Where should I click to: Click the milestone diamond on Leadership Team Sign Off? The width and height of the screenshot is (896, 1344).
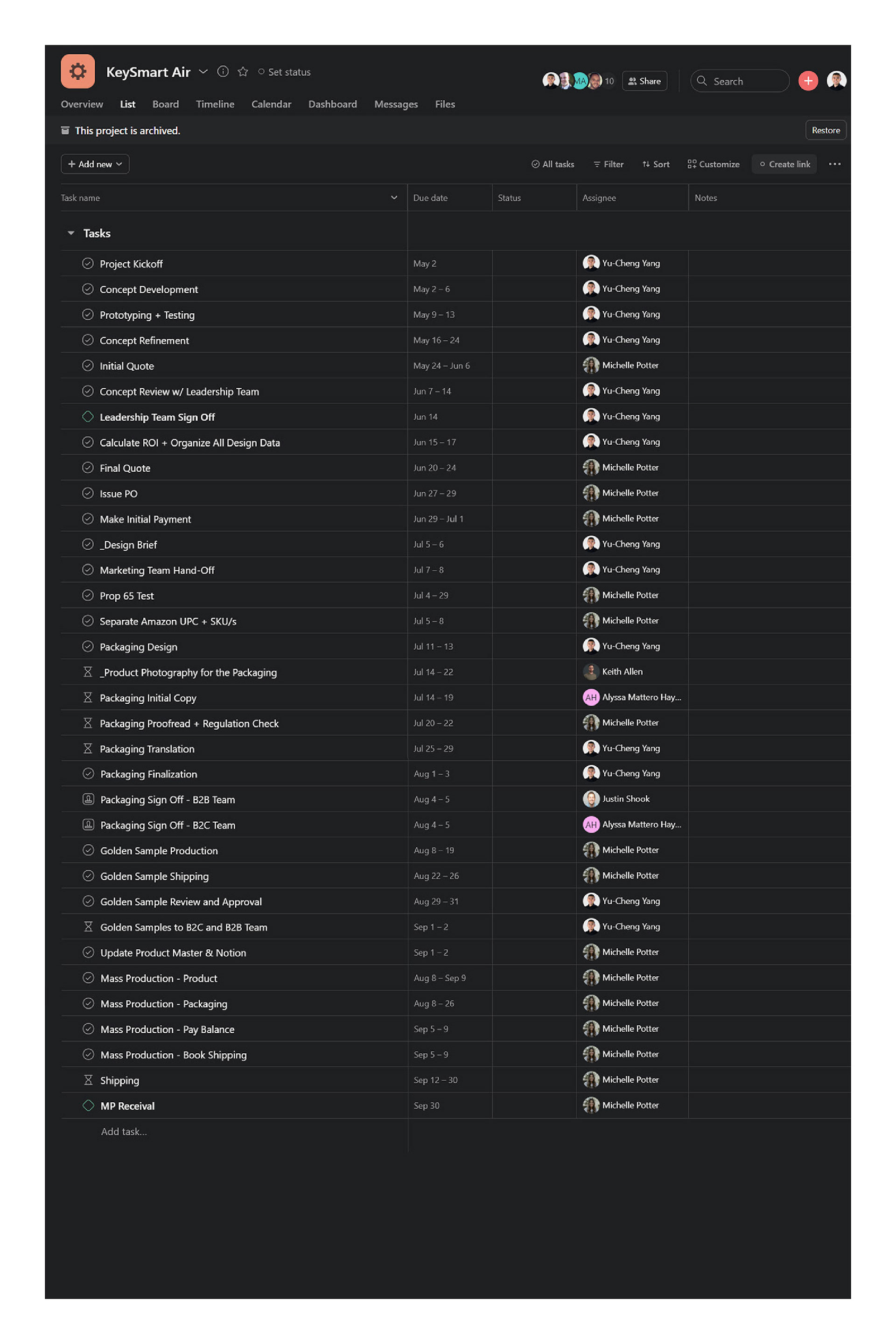[88, 417]
